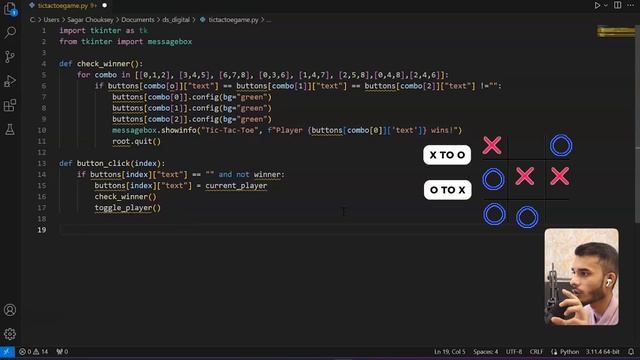Screen dimensions: 640x360
Task: Open the Manage gear settings
Action: [x=10, y=334]
